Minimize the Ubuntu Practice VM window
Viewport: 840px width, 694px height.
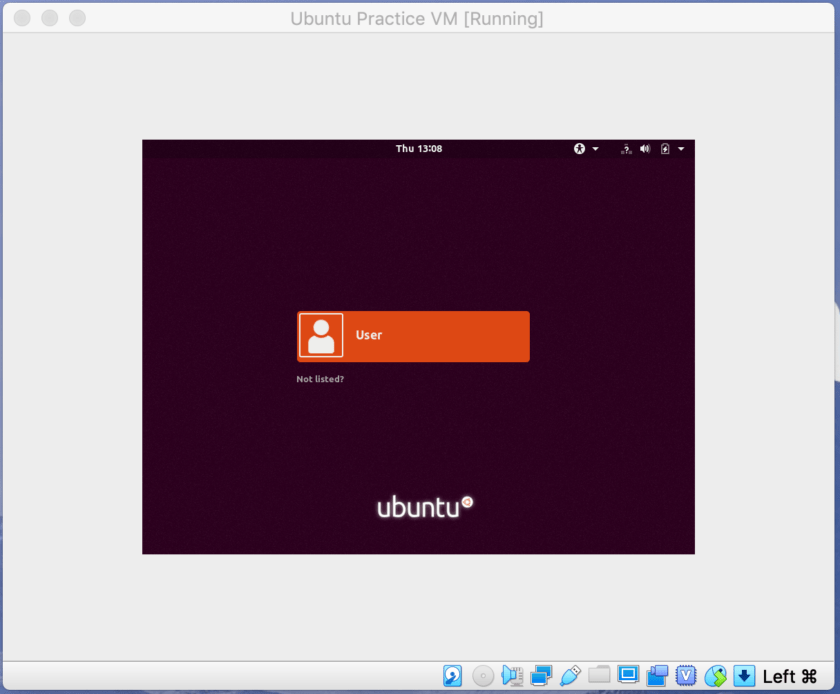coord(50,18)
